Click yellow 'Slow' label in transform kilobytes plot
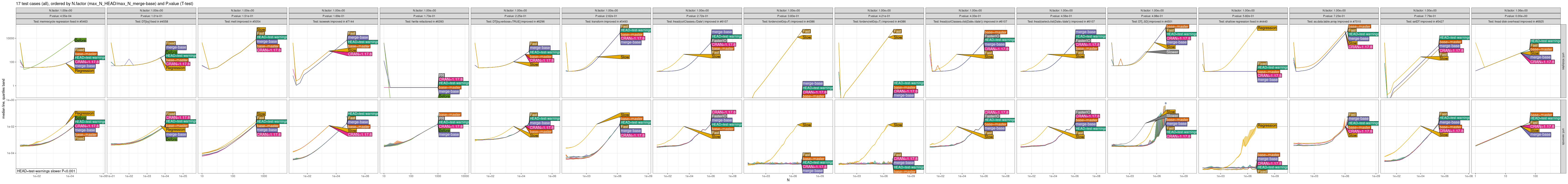The width and height of the screenshot is (1568, 184). [x=624, y=57]
